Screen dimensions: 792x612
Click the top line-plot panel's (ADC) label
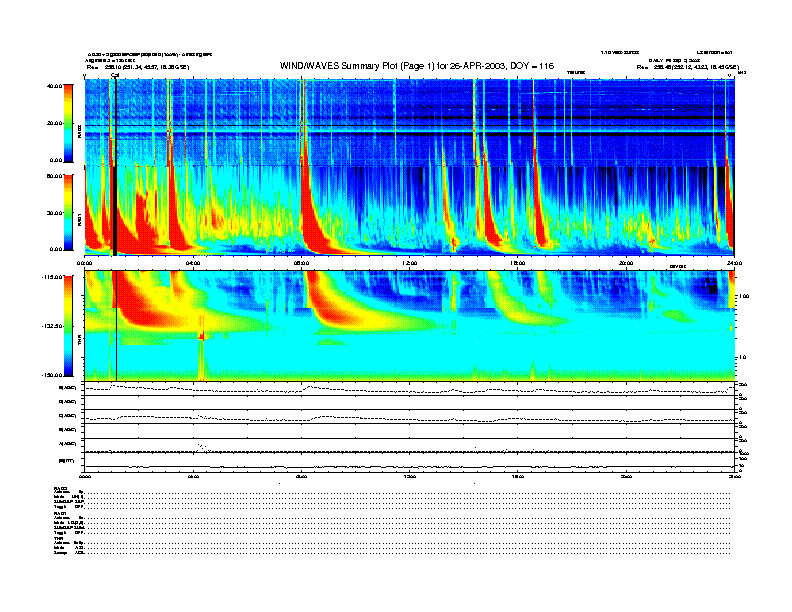pos(68,388)
